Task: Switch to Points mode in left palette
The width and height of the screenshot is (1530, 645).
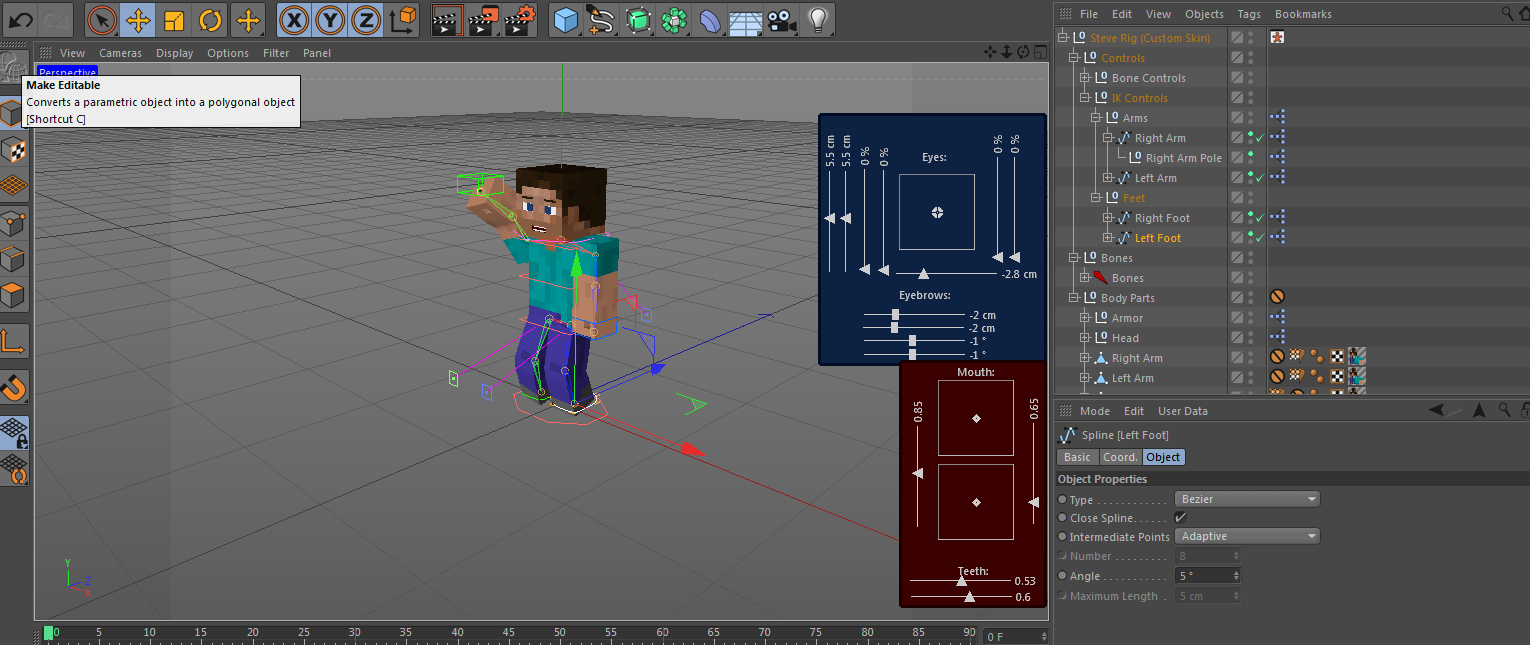Action: tap(14, 223)
